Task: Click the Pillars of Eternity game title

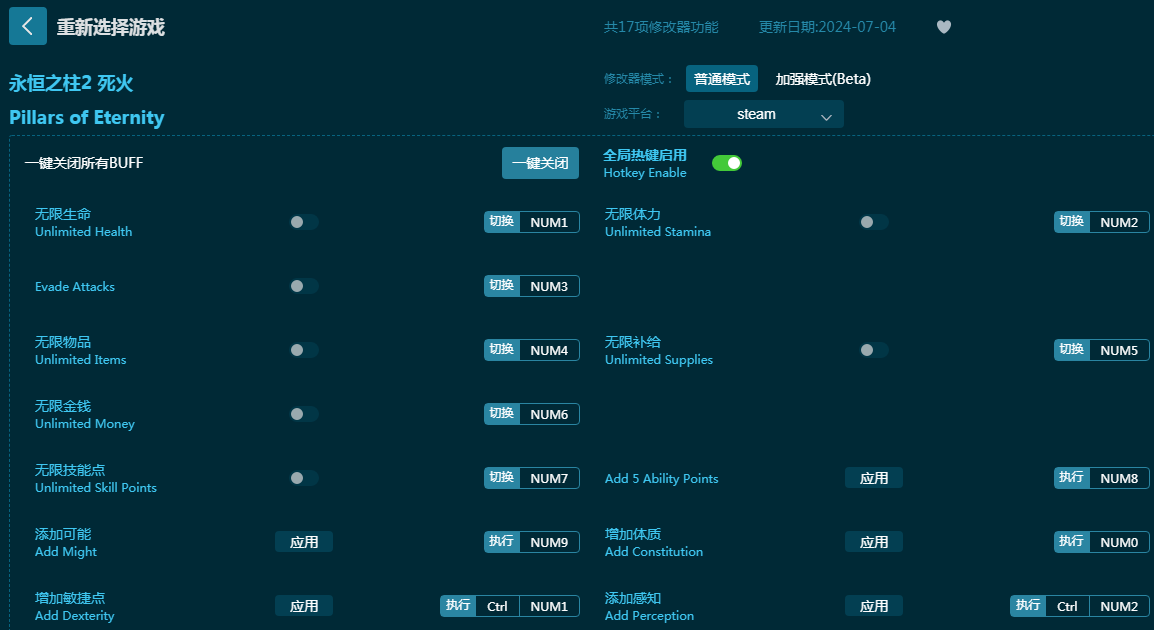Action: click(x=87, y=118)
